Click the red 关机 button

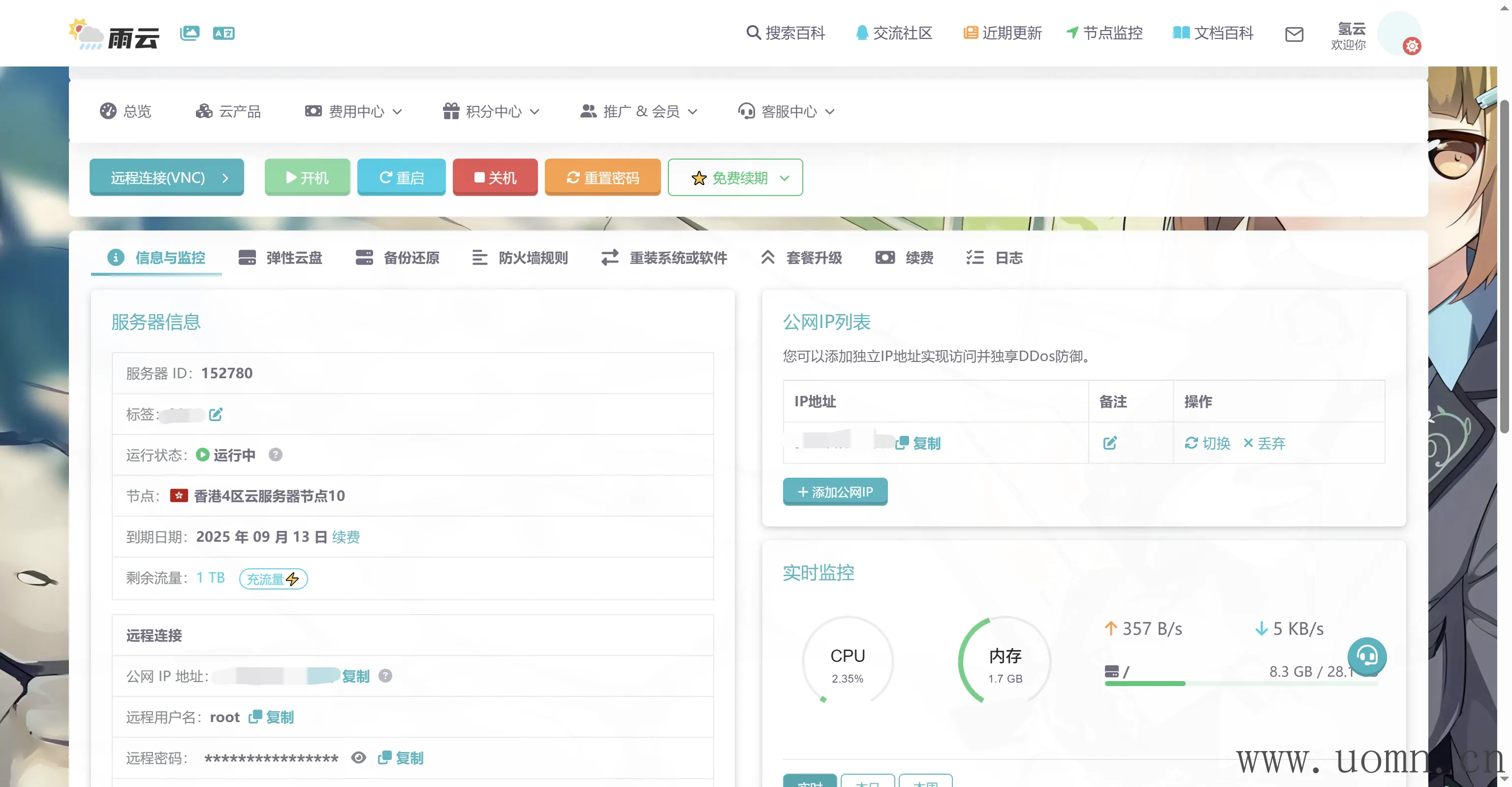[495, 178]
